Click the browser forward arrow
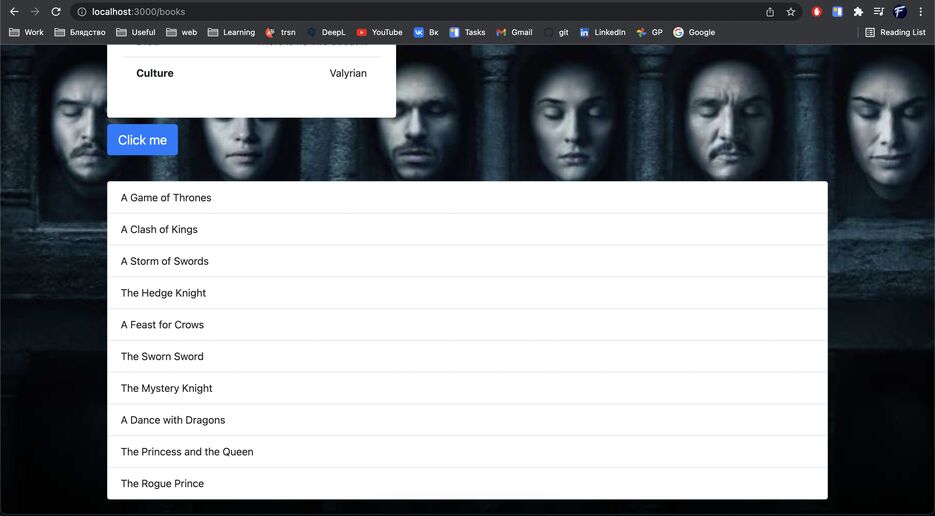This screenshot has height=516, width=935. pyautogui.click(x=35, y=12)
